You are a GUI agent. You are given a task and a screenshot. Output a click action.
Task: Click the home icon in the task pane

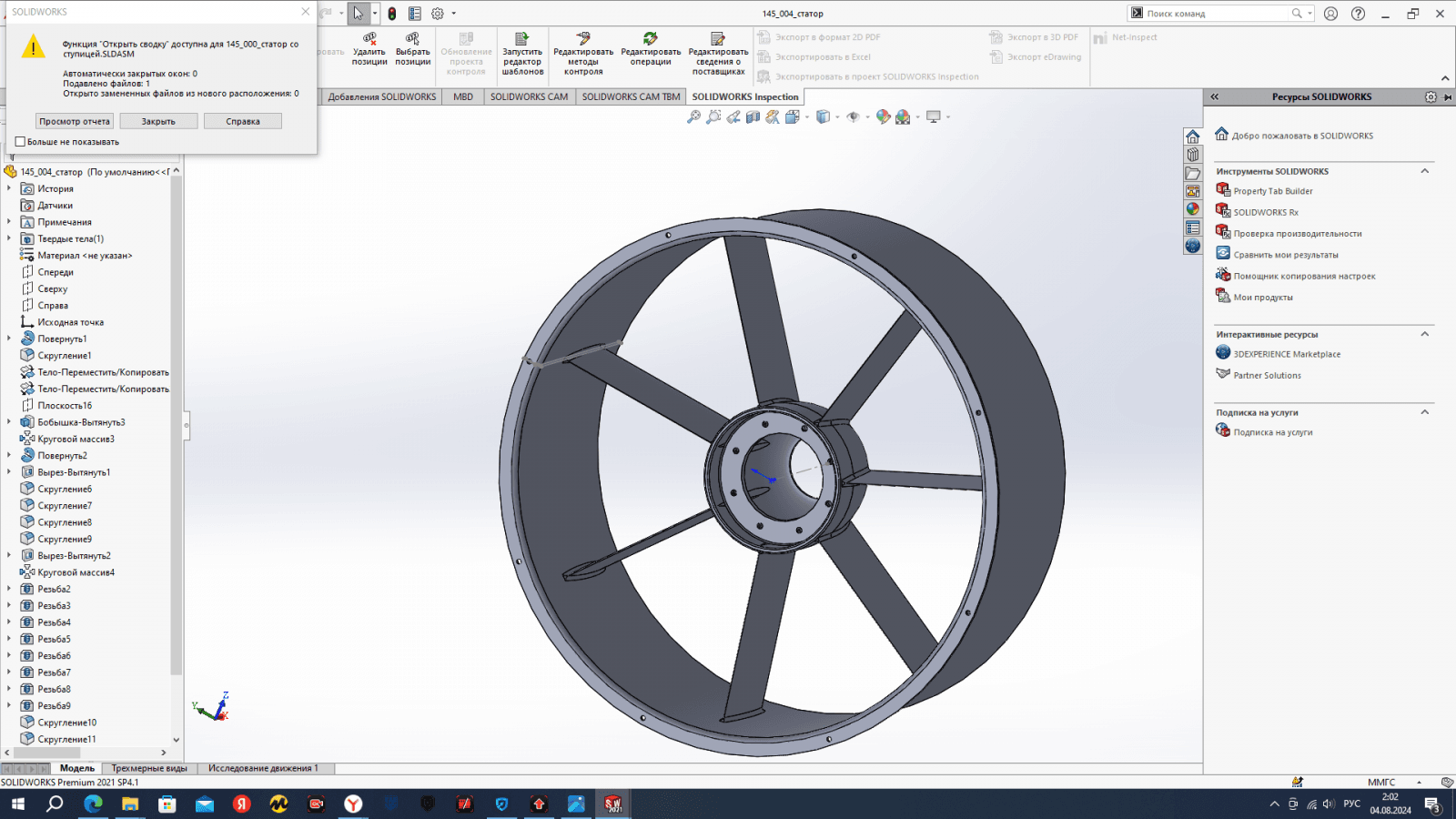coord(1192,136)
